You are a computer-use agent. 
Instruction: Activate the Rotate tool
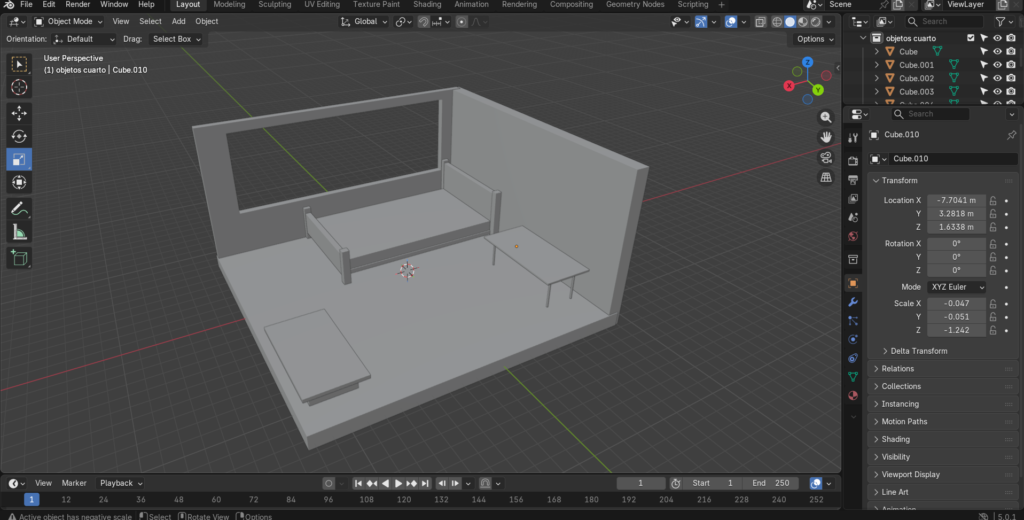(x=19, y=136)
